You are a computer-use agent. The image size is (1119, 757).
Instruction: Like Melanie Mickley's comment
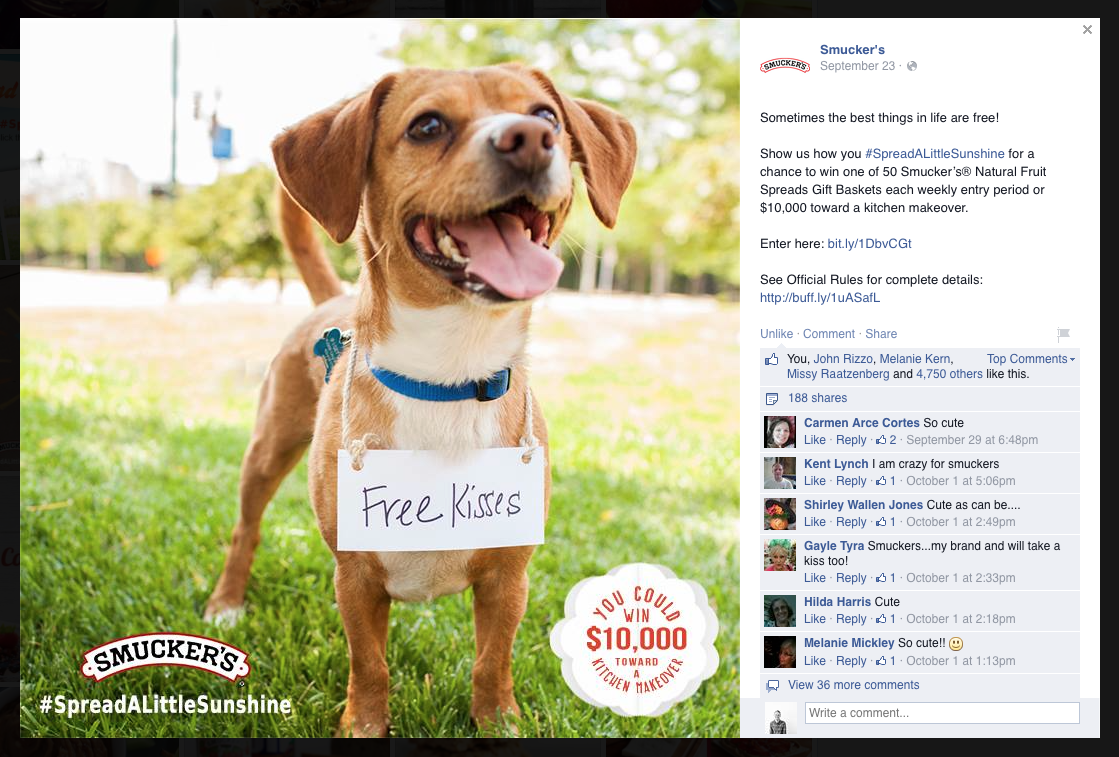pos(814,661)
